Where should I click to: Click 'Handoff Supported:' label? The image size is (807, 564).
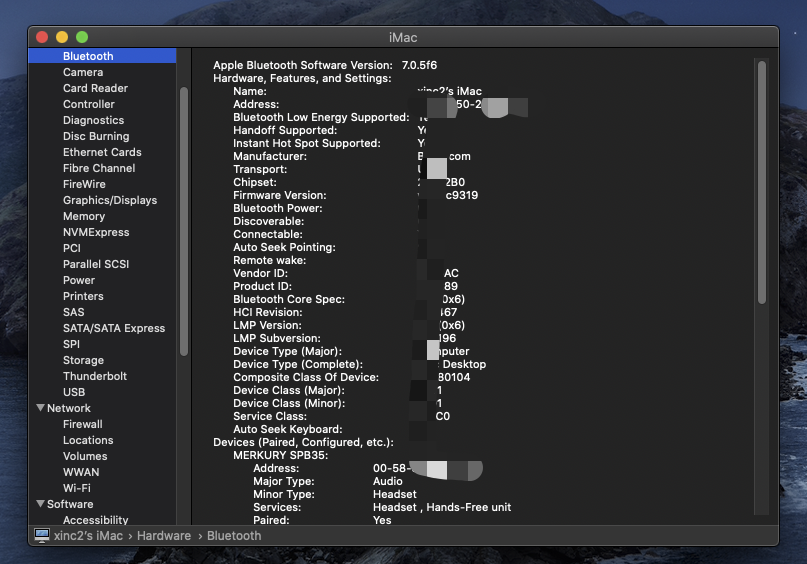285,130
